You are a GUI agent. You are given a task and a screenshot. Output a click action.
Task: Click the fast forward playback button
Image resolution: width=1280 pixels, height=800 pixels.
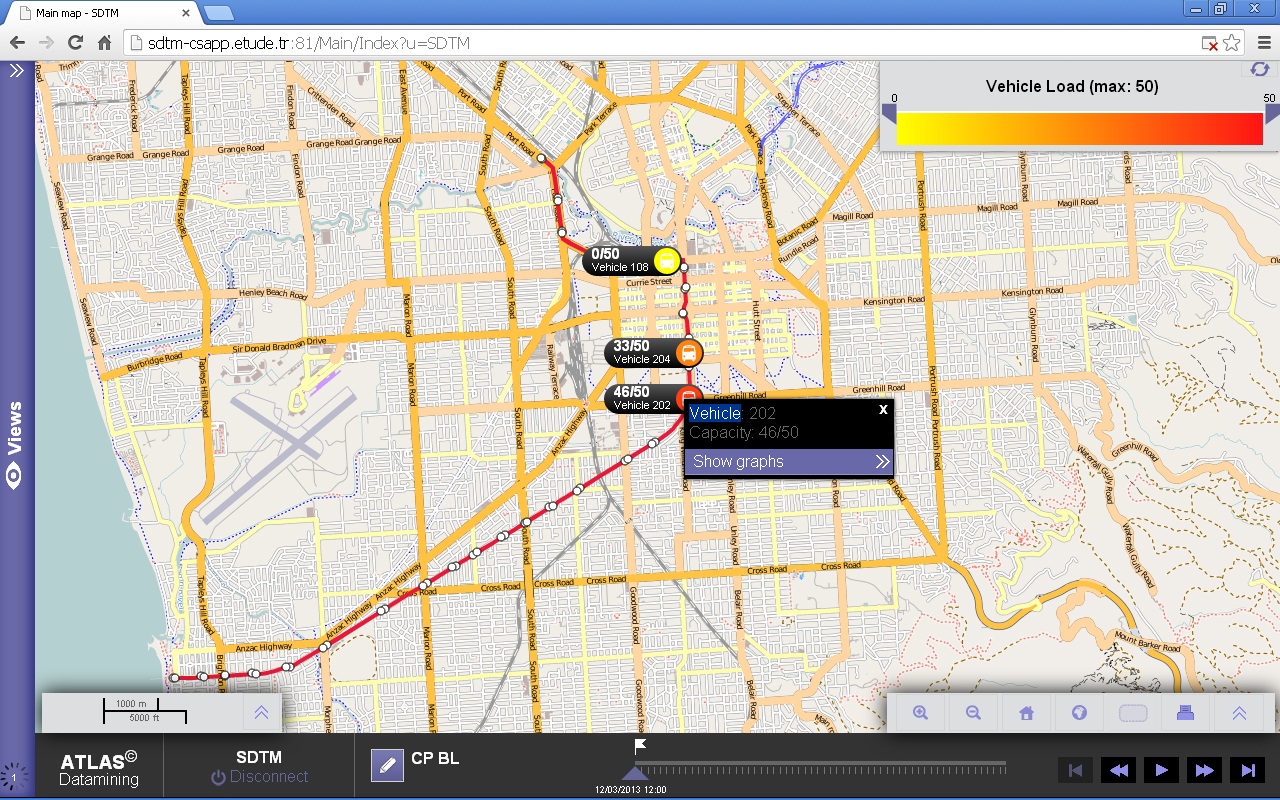[1204, 770]
